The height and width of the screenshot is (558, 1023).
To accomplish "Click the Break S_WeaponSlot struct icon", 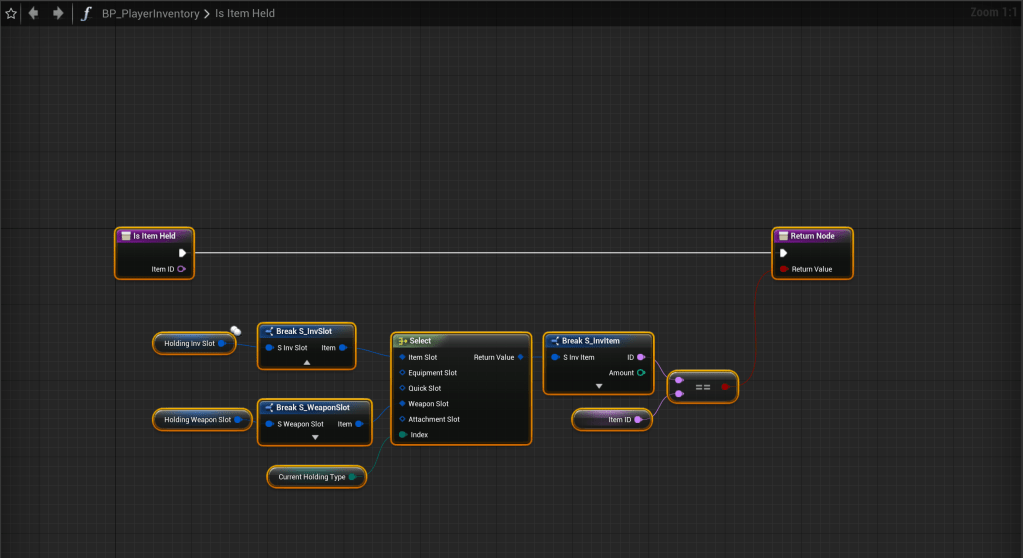I will pyautogui.click(x=268, y=408).
